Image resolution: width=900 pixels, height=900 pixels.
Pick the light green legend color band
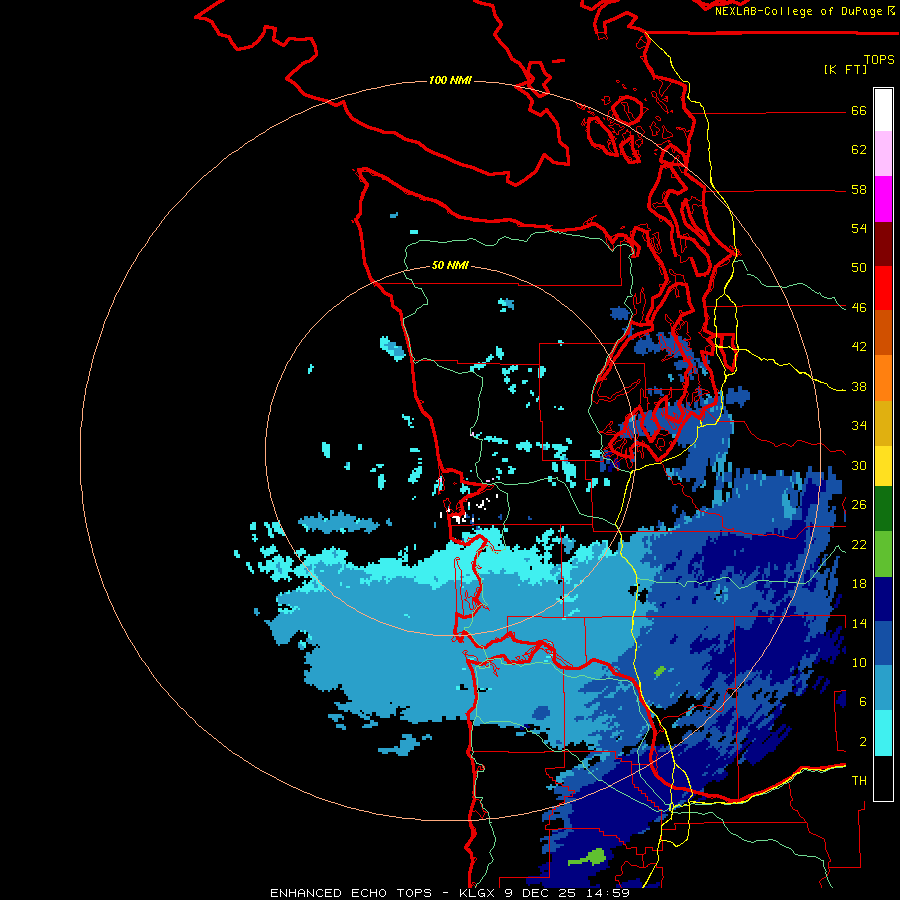point(883,554)
